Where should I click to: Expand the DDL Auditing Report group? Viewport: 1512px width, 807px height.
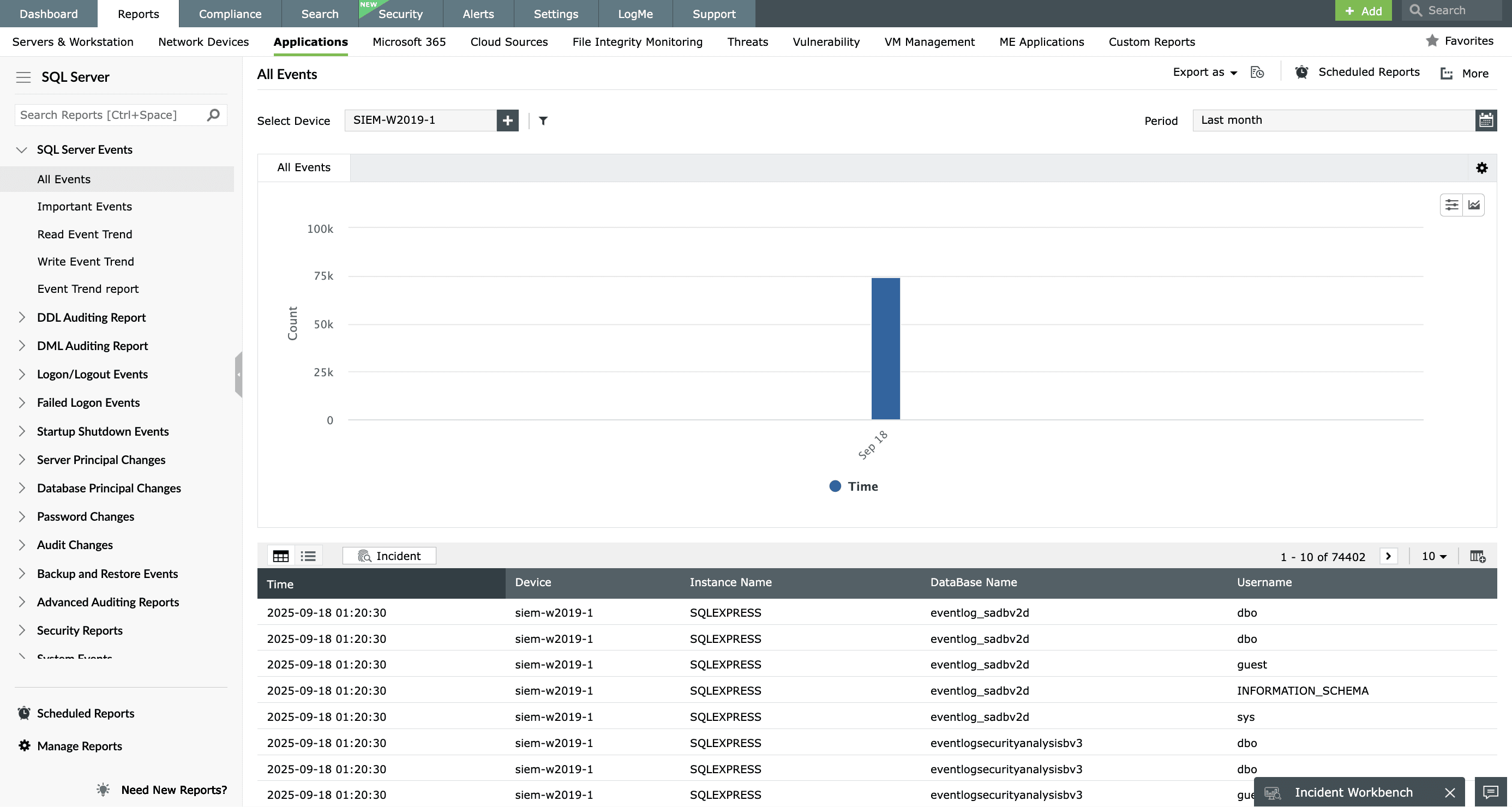pyautogui.click(x=22, y=317)
